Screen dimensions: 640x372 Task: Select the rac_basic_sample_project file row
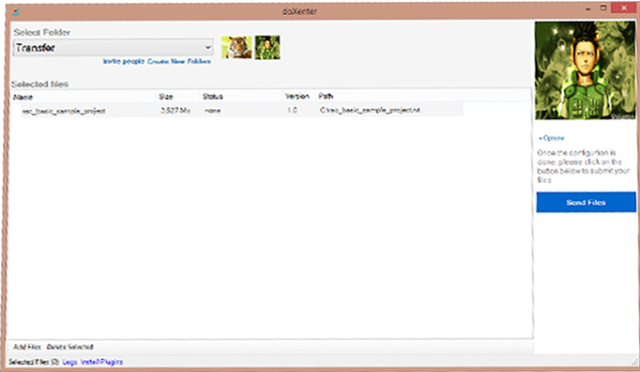tap(242, 111)
